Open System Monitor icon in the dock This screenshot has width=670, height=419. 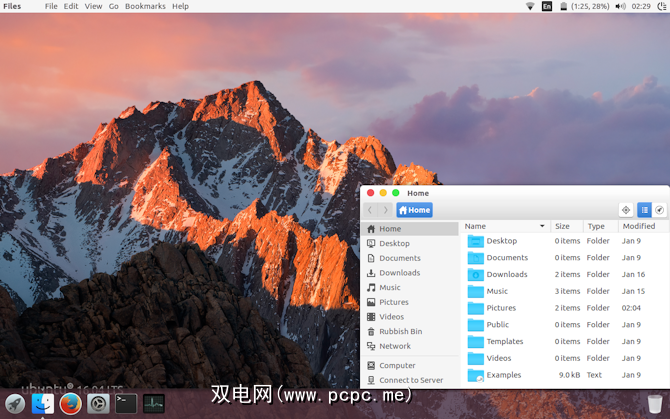click(x=154, y=404)
